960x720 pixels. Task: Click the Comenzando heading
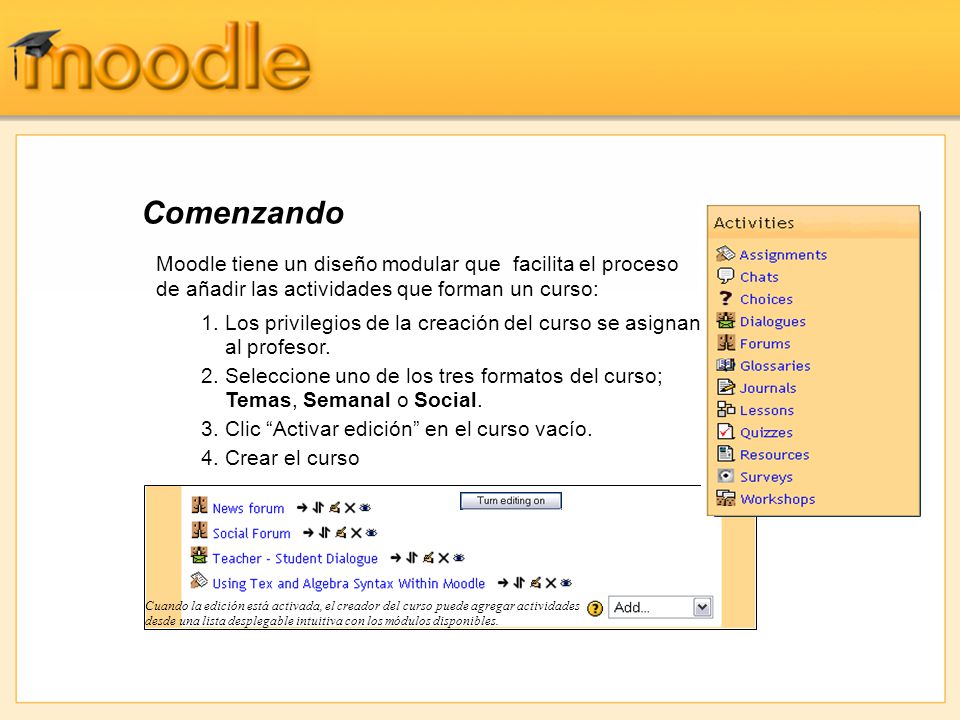coord(244,213)
